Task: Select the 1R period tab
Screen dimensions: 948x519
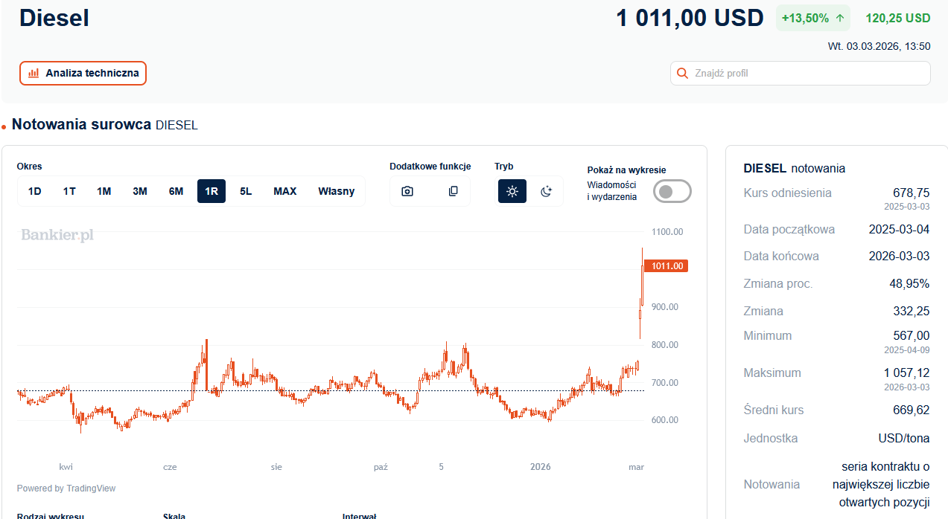Action: [x=211, y=191]
